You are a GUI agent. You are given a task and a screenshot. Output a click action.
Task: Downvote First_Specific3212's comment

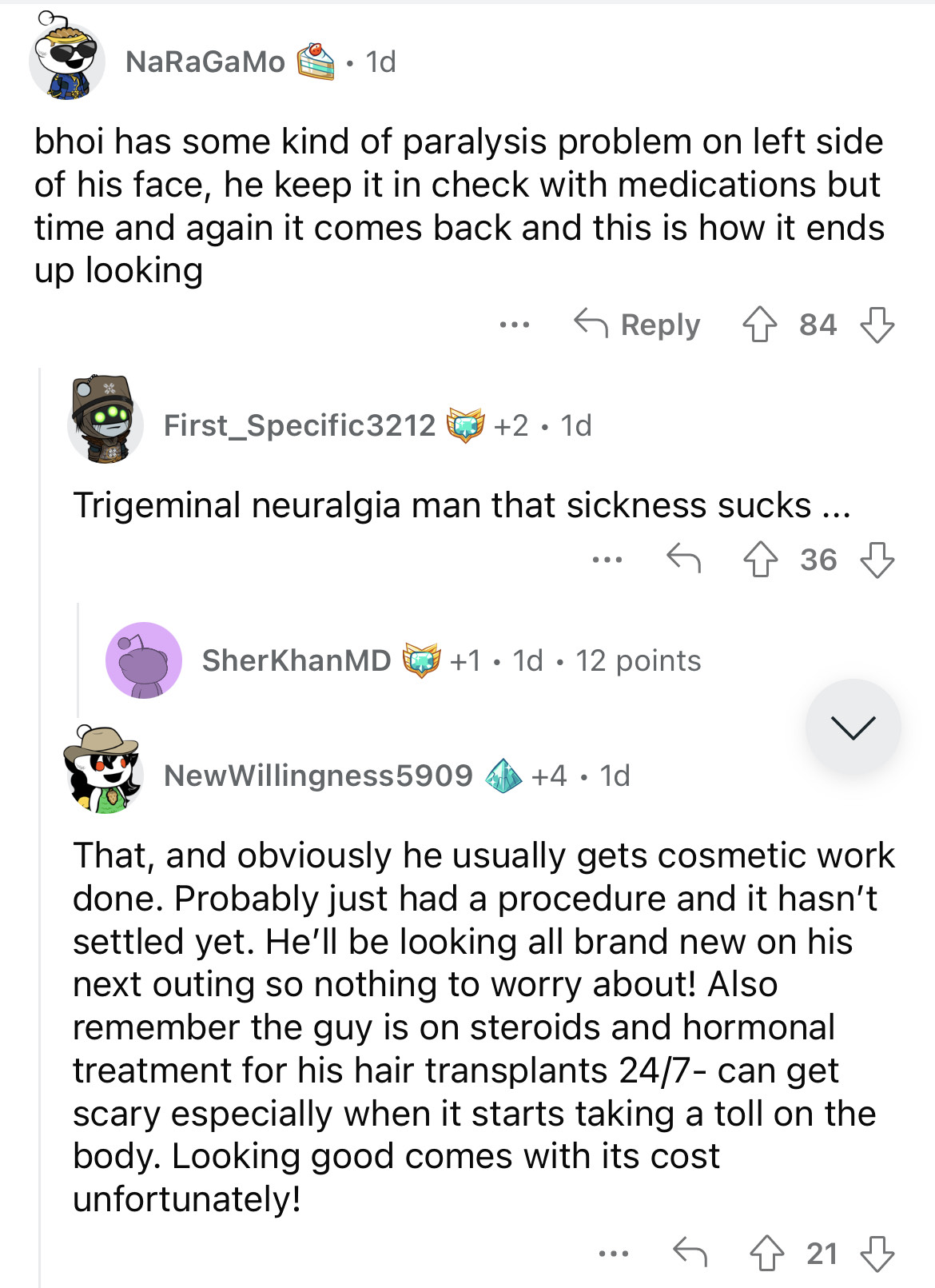[877, 560]
